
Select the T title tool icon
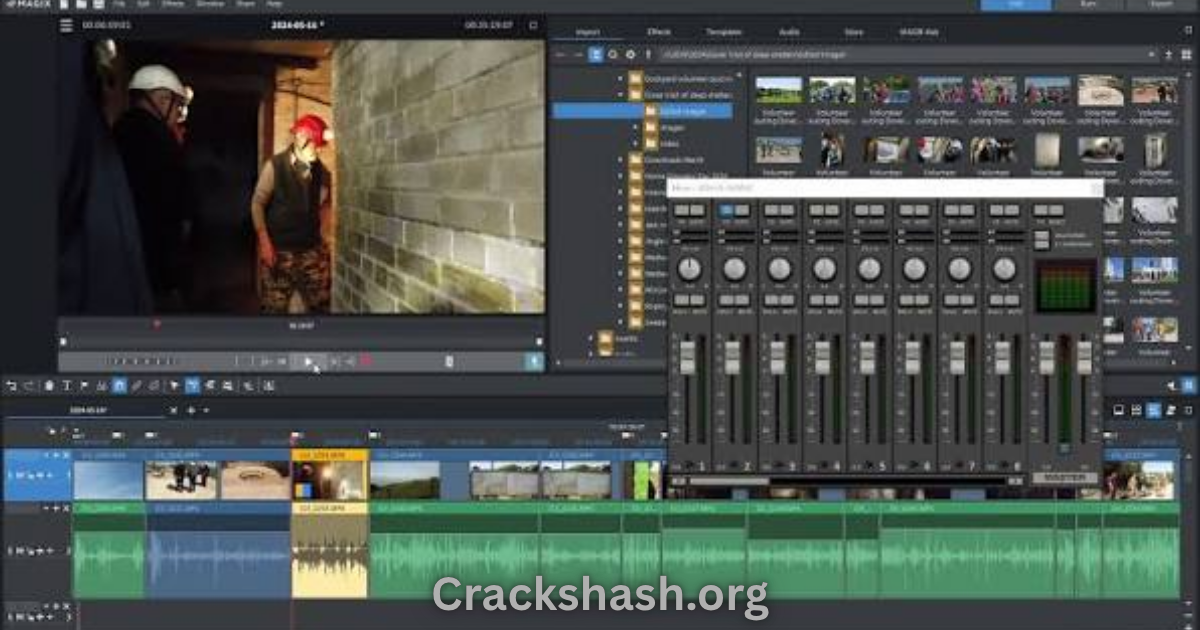(x=67, y=385)
